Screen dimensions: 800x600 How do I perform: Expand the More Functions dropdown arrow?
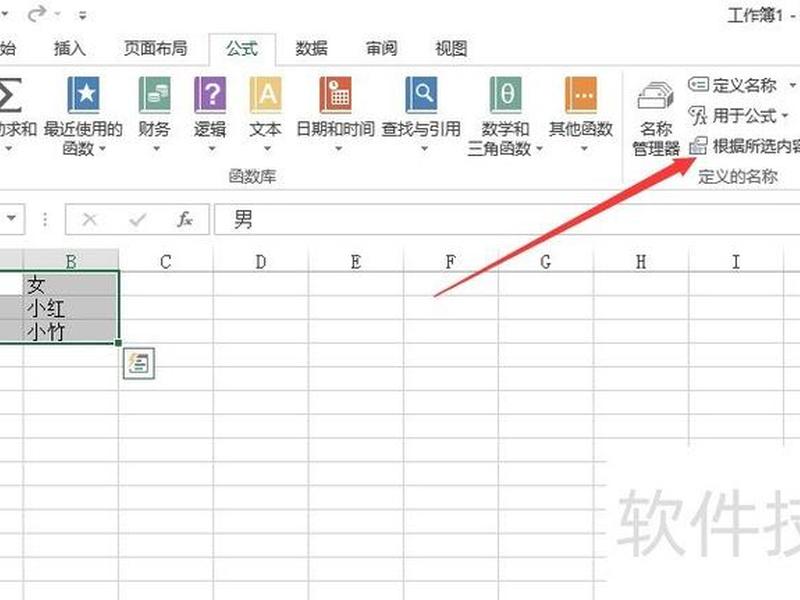pyautogui.click(x=585, y=148)
